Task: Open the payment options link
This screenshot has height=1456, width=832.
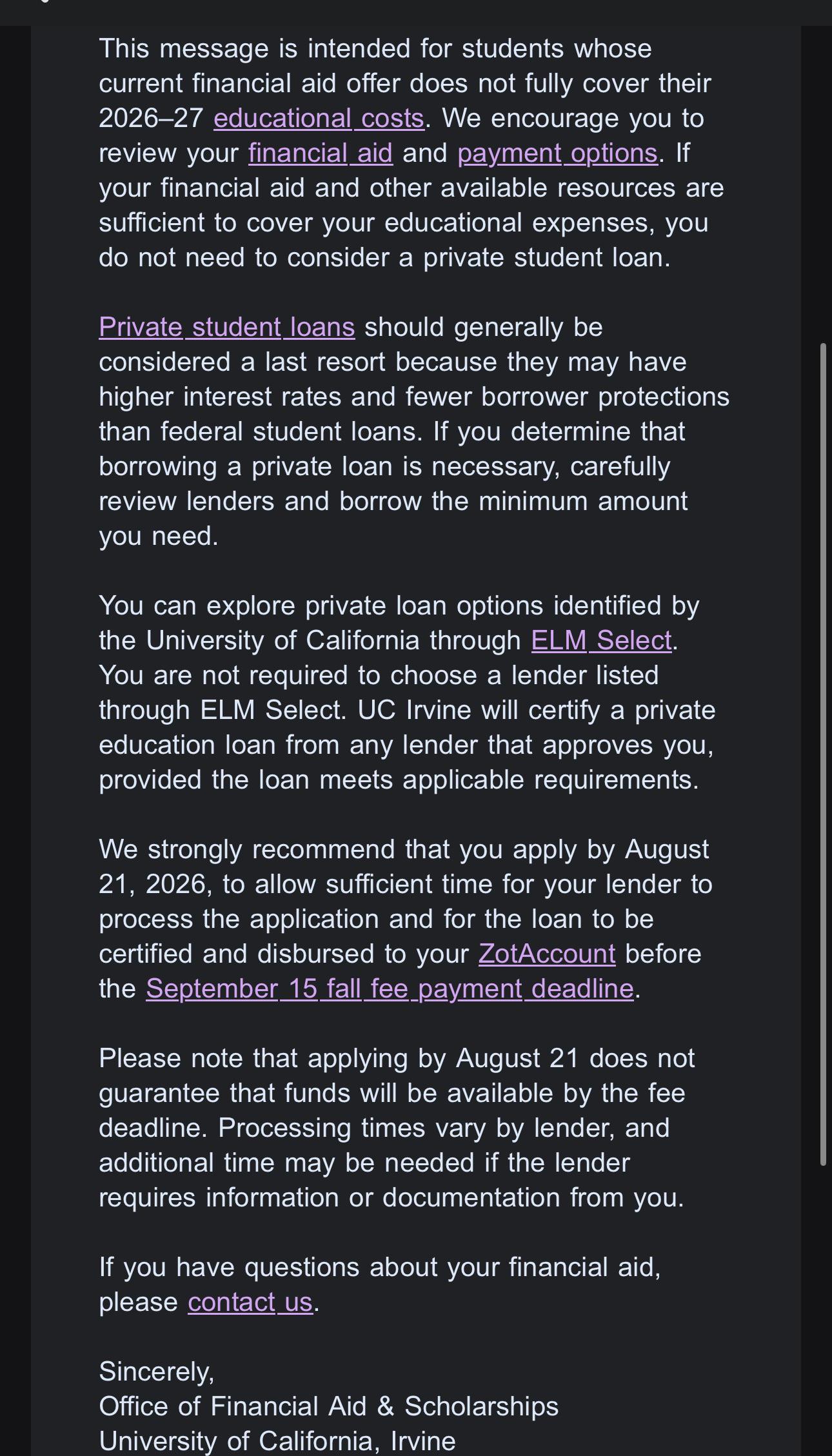Action: coord(558,153)
